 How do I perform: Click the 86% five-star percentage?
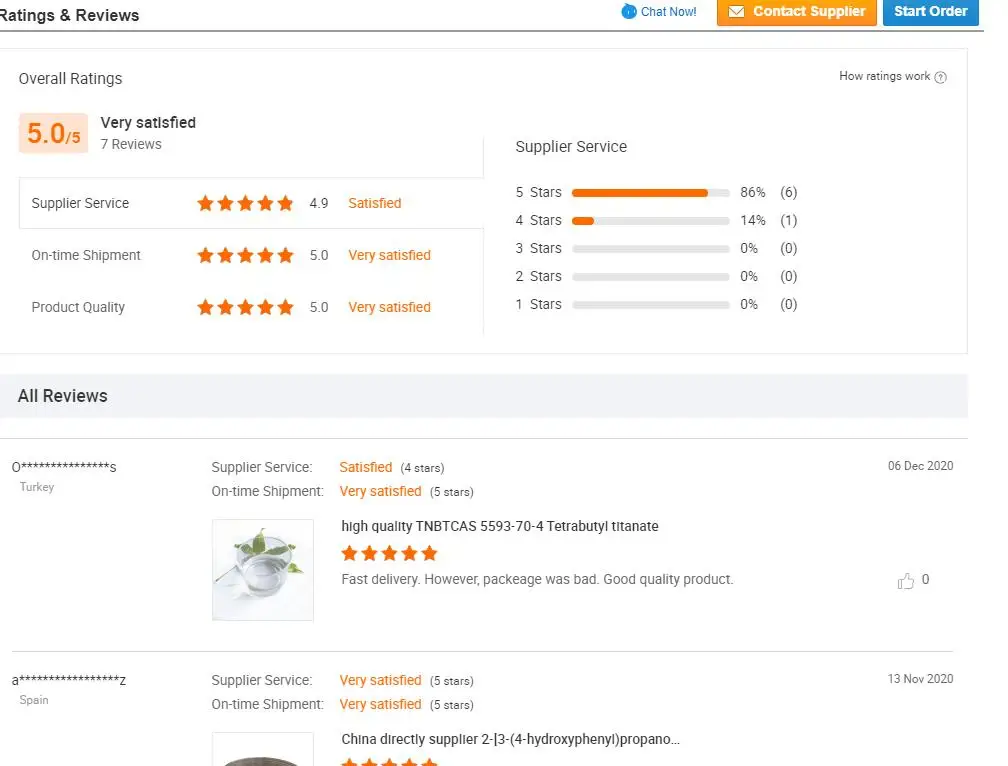coord(753,192)
